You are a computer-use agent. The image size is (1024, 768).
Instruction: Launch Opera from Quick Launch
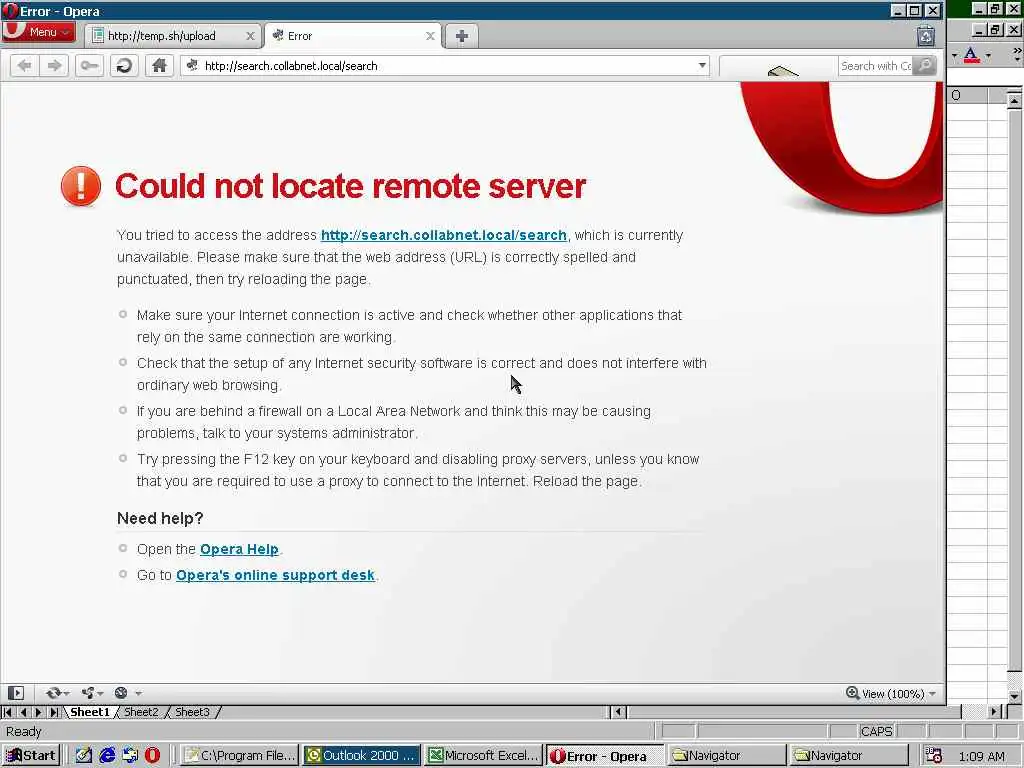152,756
